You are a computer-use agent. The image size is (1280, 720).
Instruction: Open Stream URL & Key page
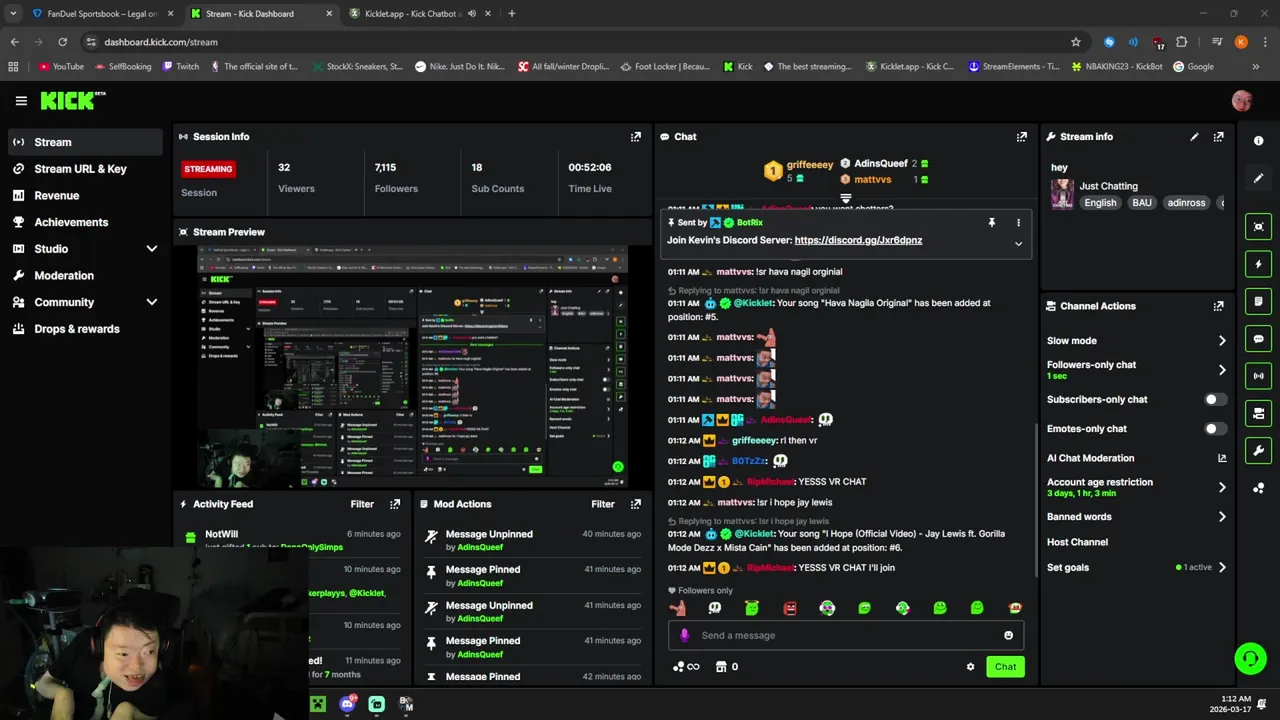click(85, 169)
